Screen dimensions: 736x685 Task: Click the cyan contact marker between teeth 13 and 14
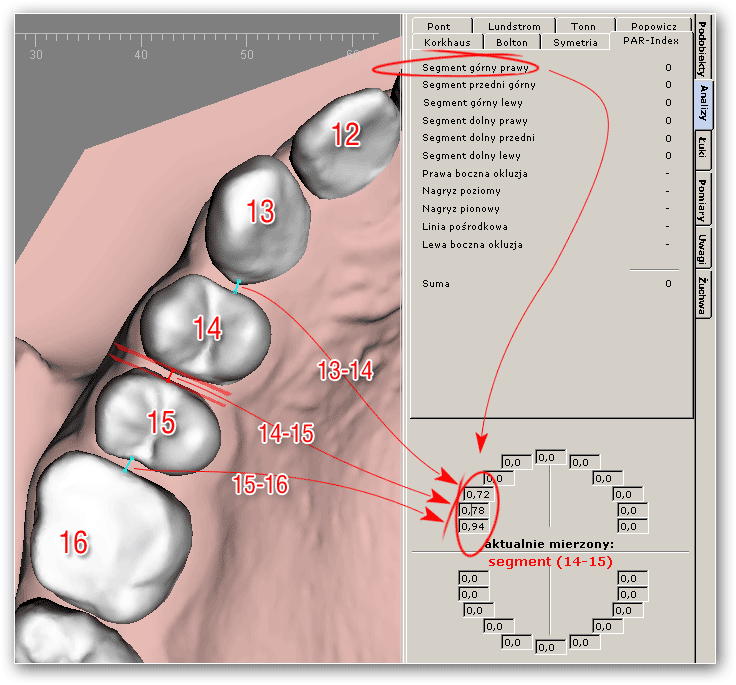(x=237, y=286)
